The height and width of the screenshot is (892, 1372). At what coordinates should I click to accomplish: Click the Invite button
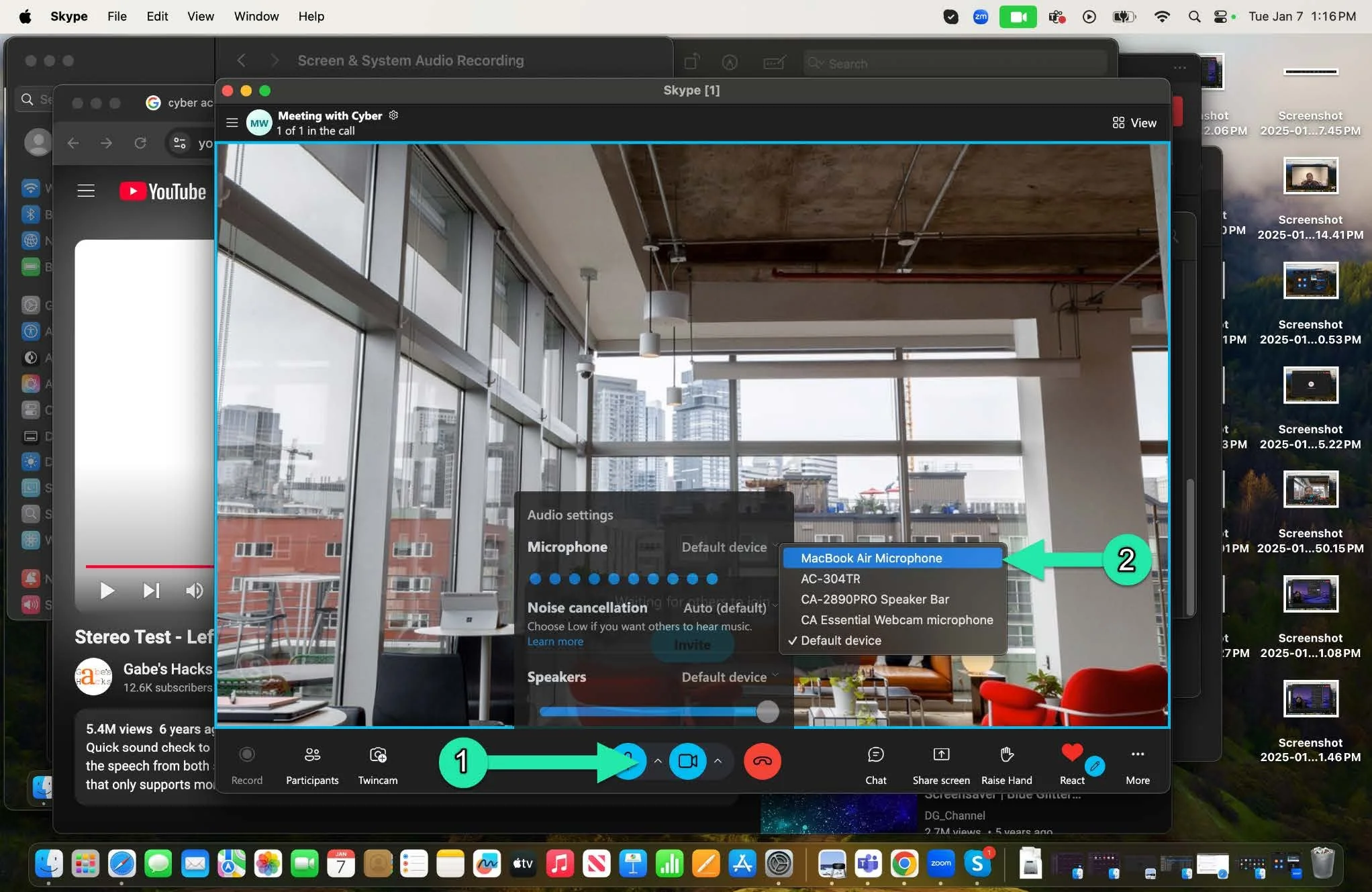point(693,645)
